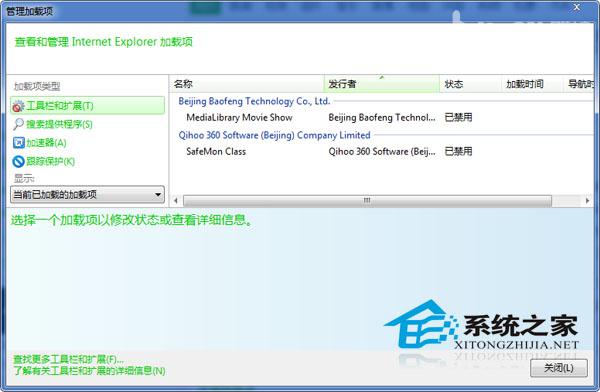Click the search providers magnifier icon
This screenshot has height=392, width=600.
[x=18, y=124]
